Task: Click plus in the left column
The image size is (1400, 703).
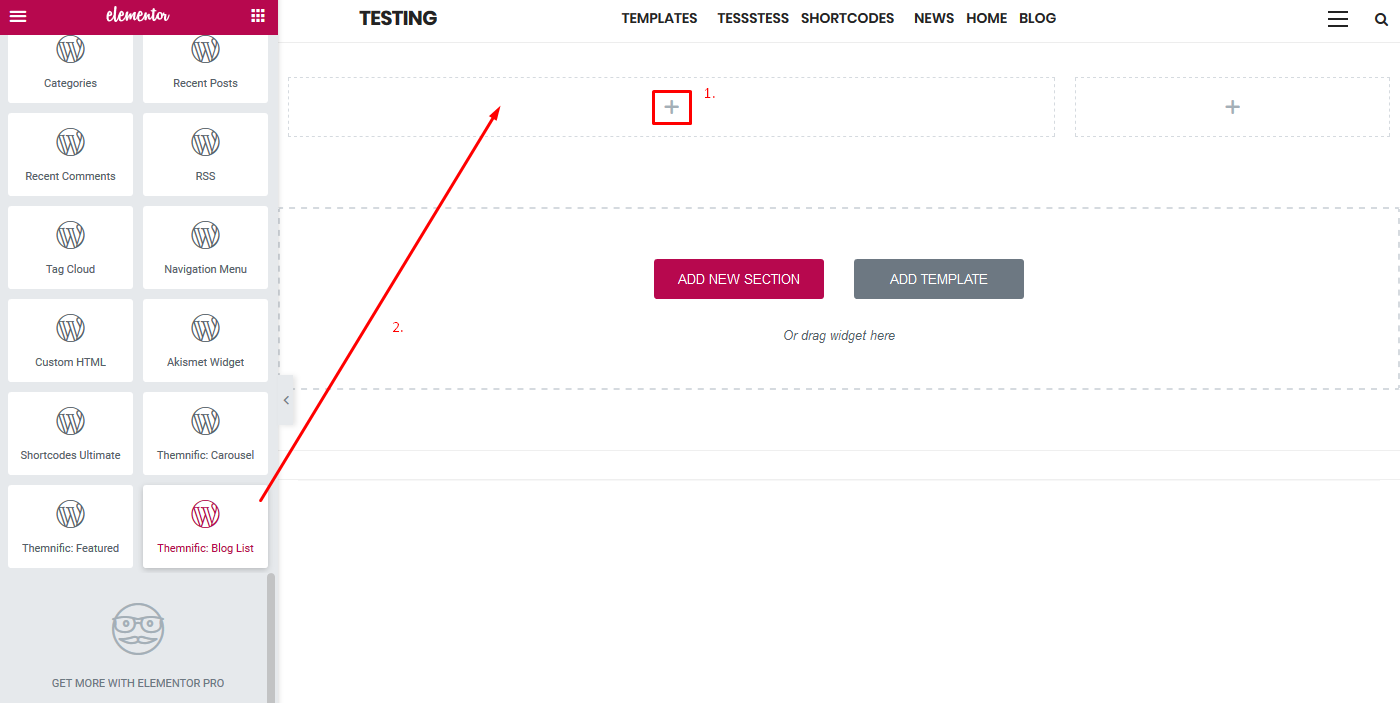Action: pyautogui.click(x=671, y=107)
